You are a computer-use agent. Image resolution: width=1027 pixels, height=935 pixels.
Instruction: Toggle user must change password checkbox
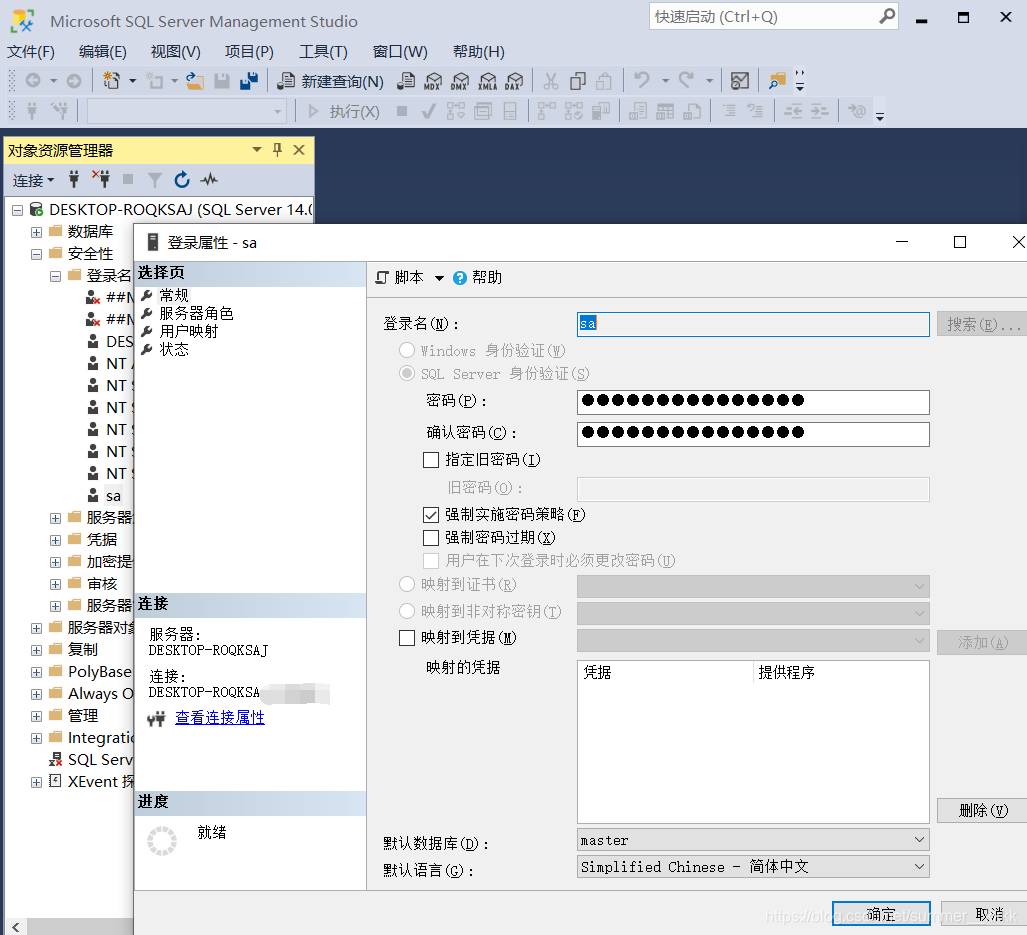coord(431,560)
